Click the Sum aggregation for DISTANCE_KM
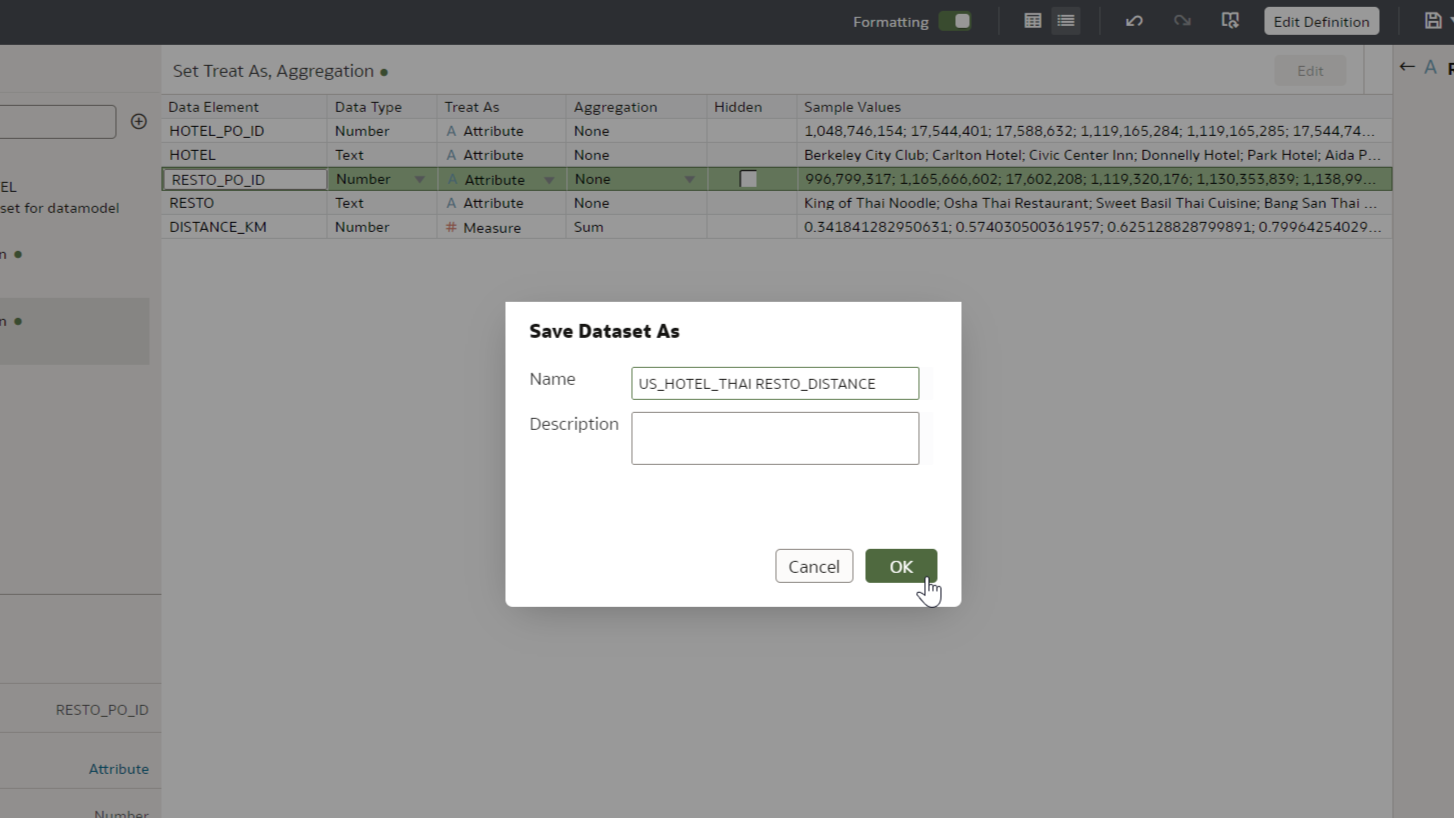 click(588, 227)
